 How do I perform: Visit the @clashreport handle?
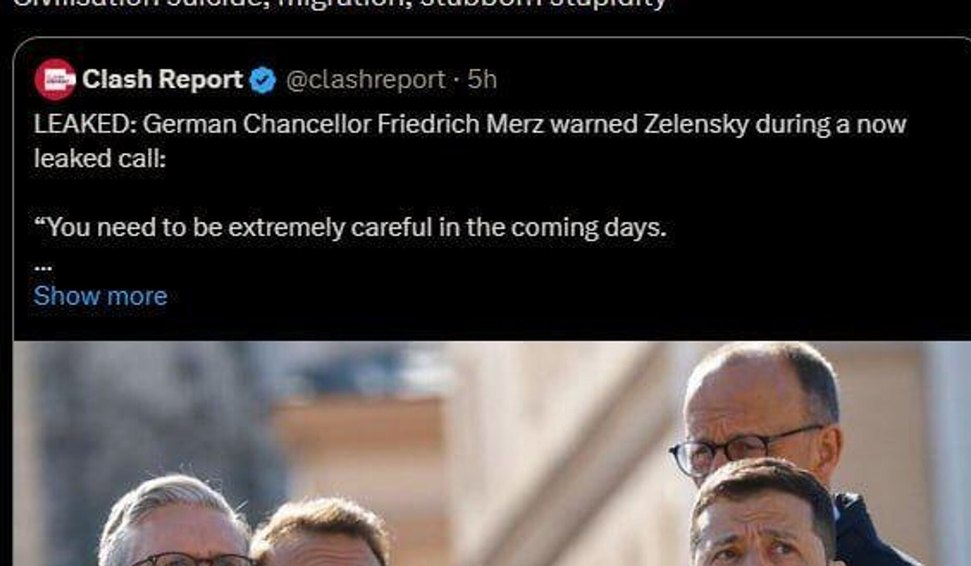365,79
